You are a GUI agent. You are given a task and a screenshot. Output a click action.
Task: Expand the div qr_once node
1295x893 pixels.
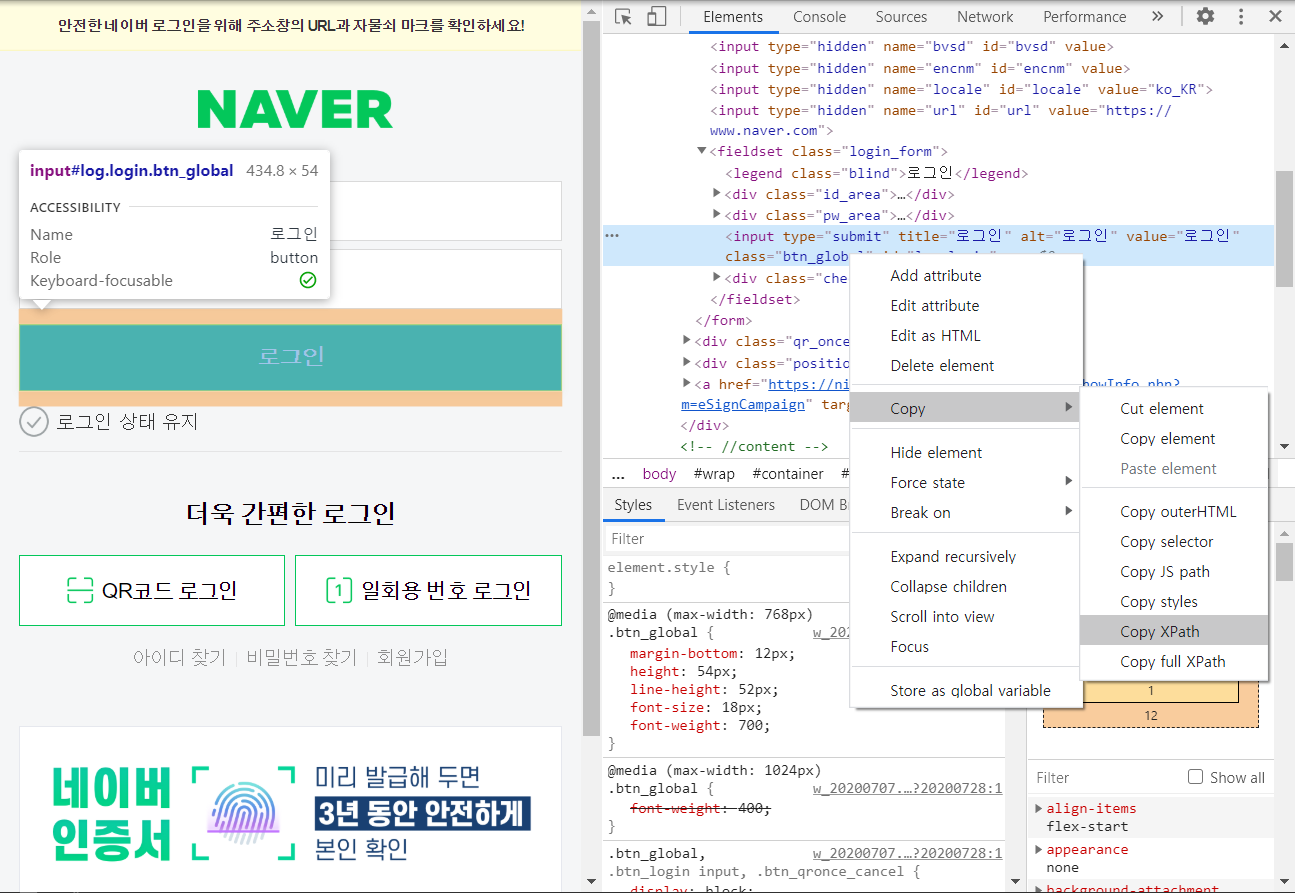point(686,341)
